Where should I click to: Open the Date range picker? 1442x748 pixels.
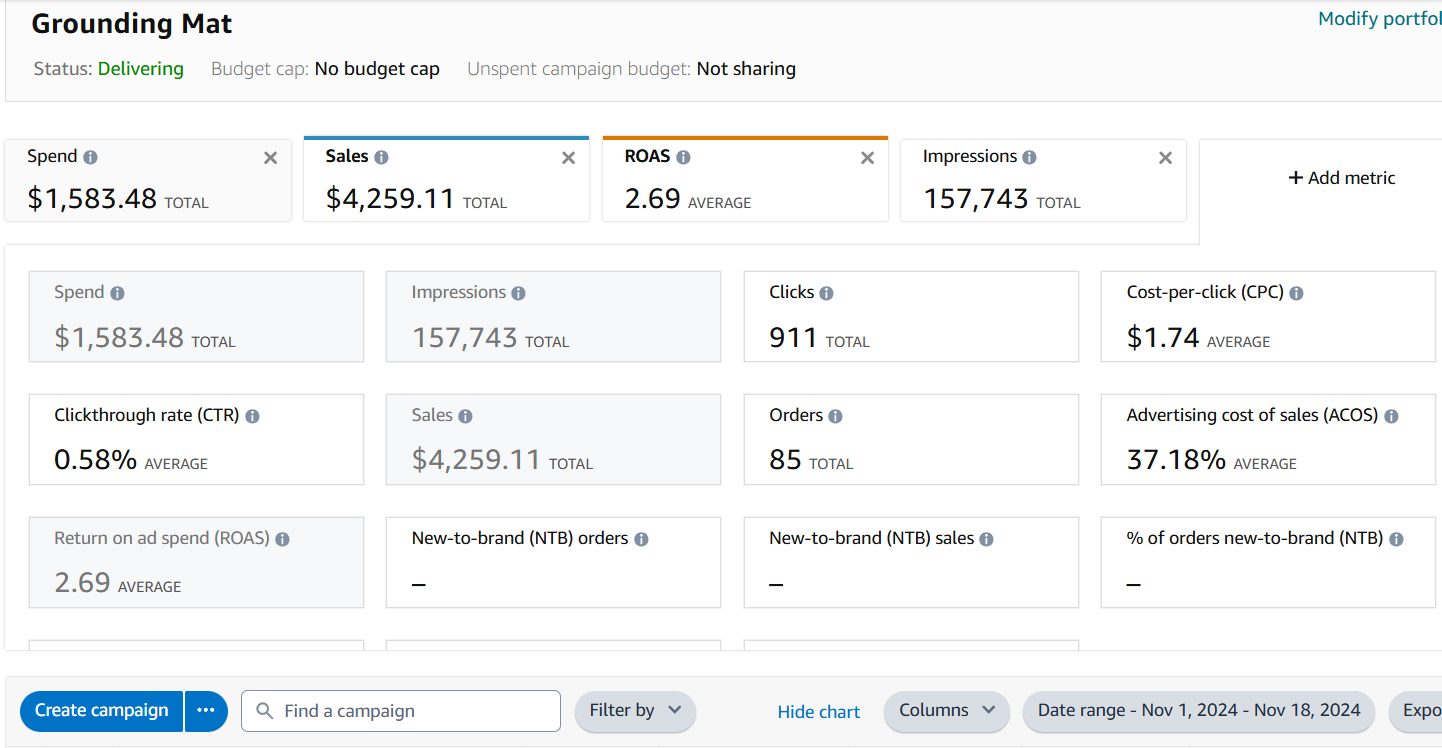[x=1199, y=711]
